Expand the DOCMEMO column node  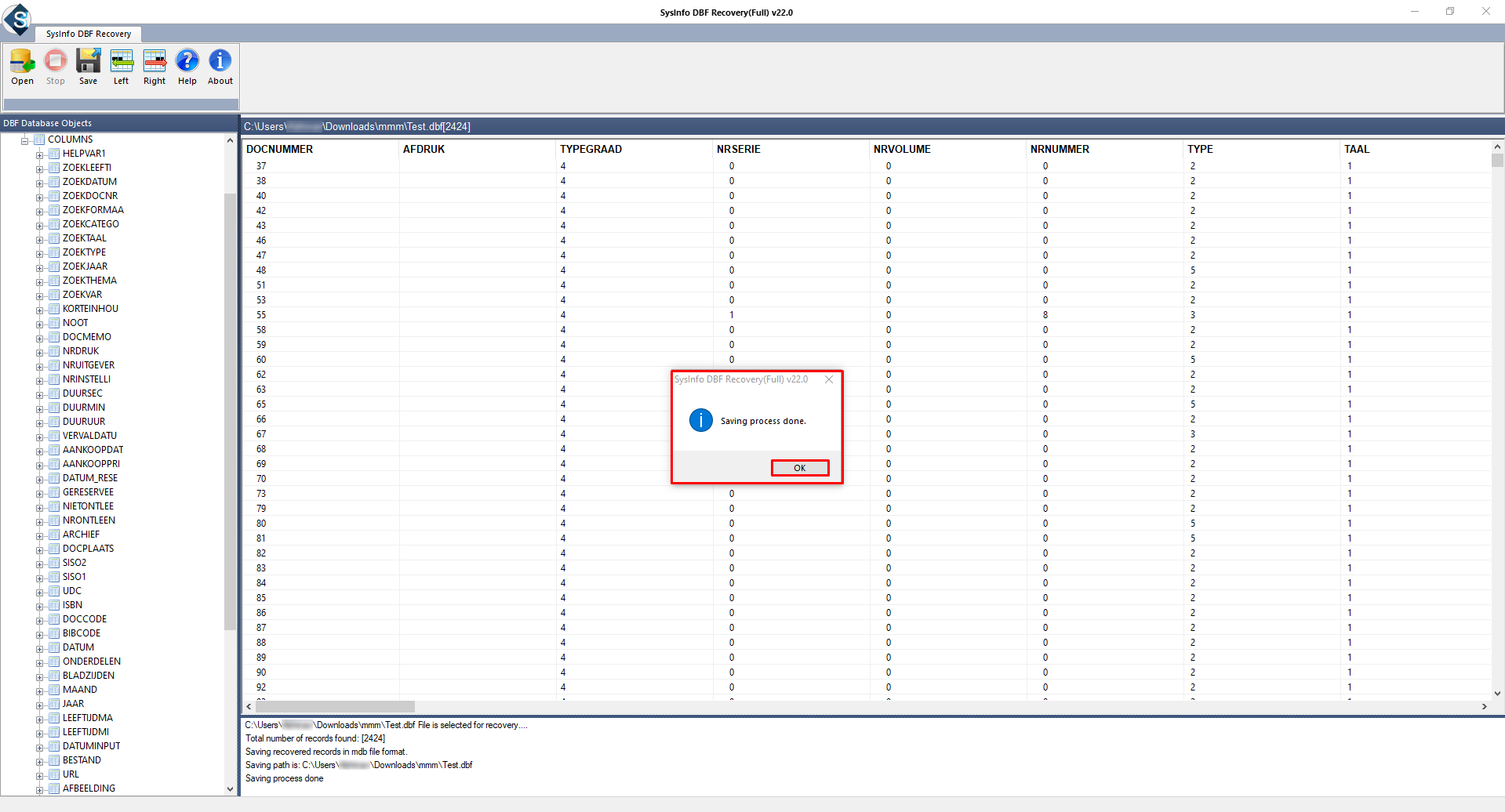pyautogui.click(x=41, y=337)
